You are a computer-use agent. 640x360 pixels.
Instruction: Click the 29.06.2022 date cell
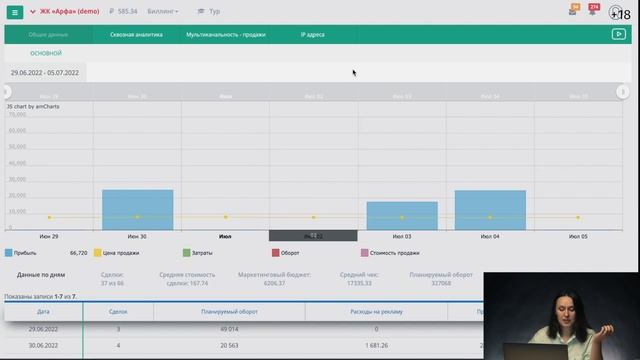coord(43,329)
